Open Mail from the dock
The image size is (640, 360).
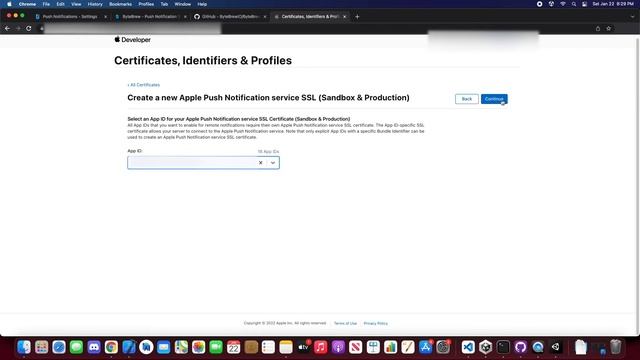tap(163, 347)
